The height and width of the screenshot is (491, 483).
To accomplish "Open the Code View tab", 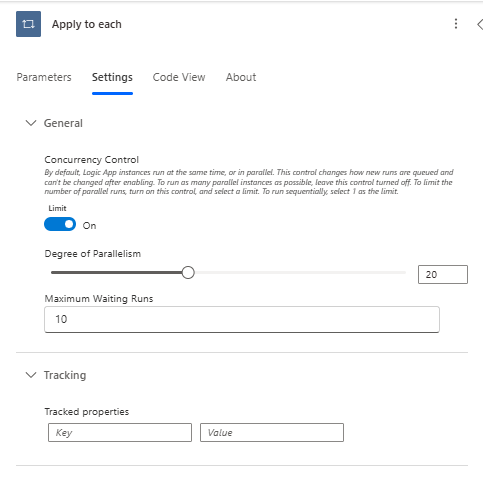I will click(179, 77).
